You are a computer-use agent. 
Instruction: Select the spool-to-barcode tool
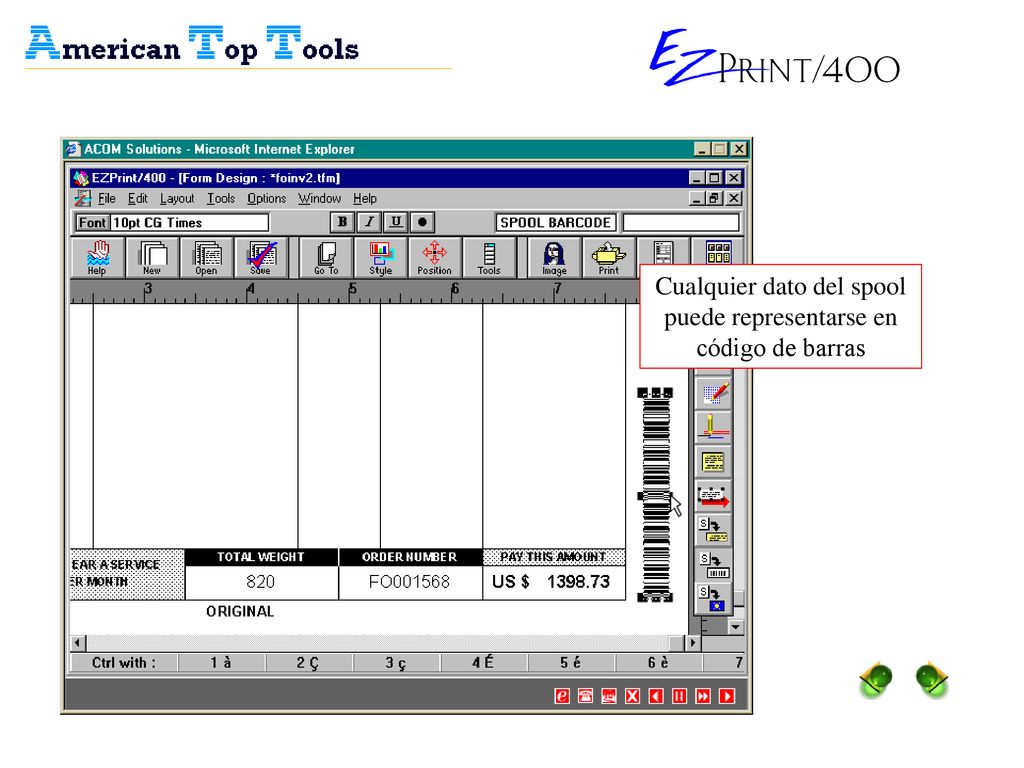point(713,565)
